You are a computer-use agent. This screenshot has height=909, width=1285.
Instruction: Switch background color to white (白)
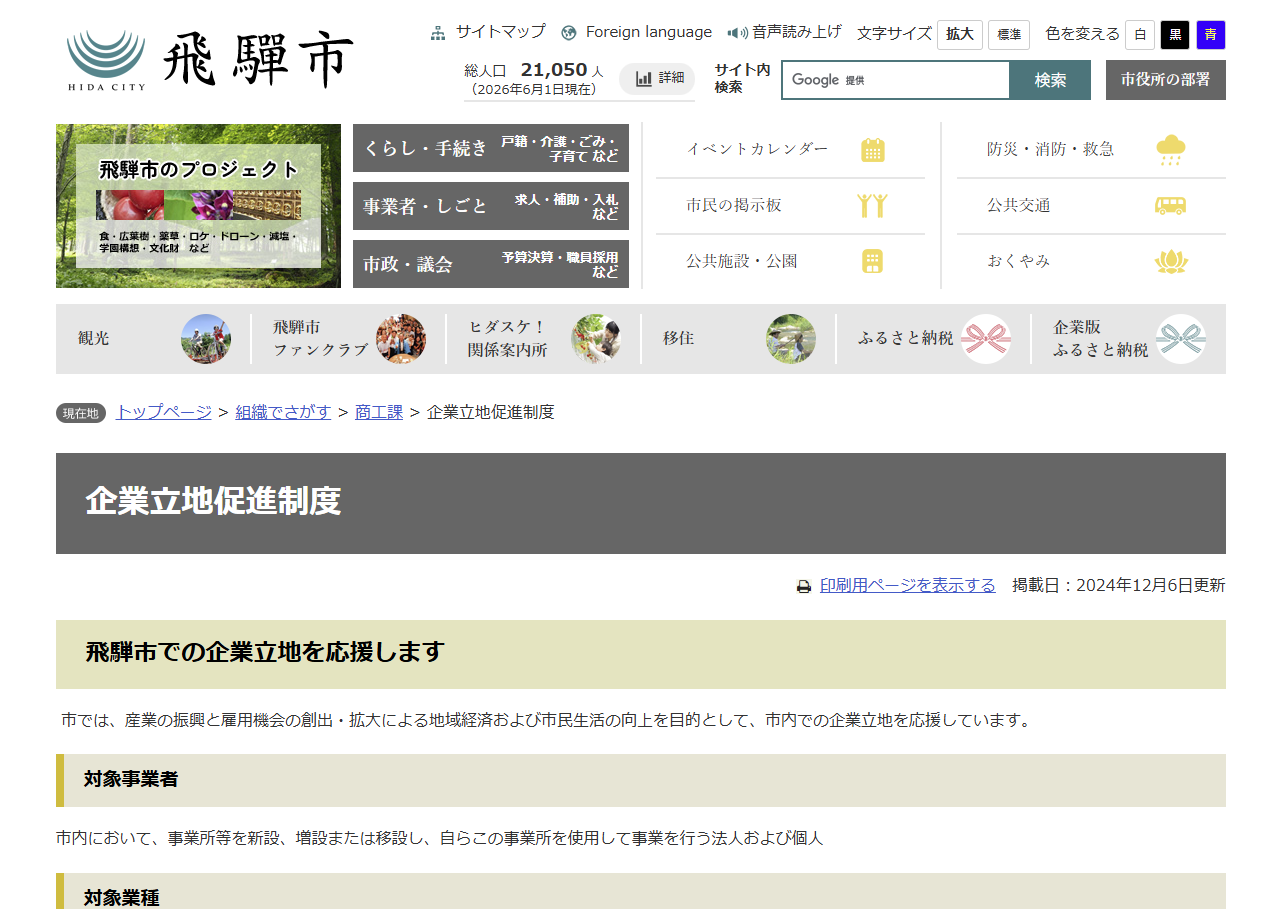click(1140, 35)
